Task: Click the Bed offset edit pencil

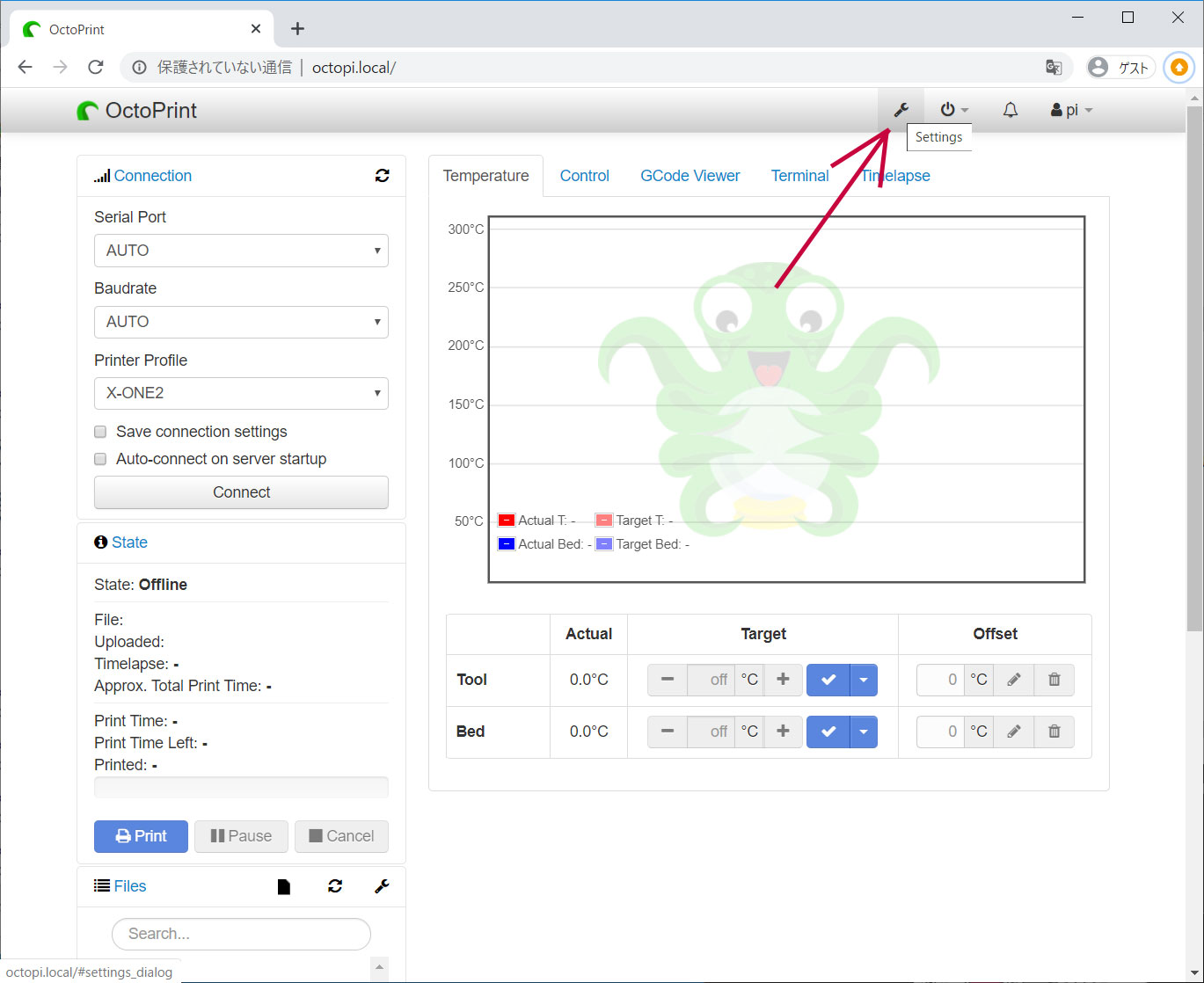Action: coord(1014,732)
